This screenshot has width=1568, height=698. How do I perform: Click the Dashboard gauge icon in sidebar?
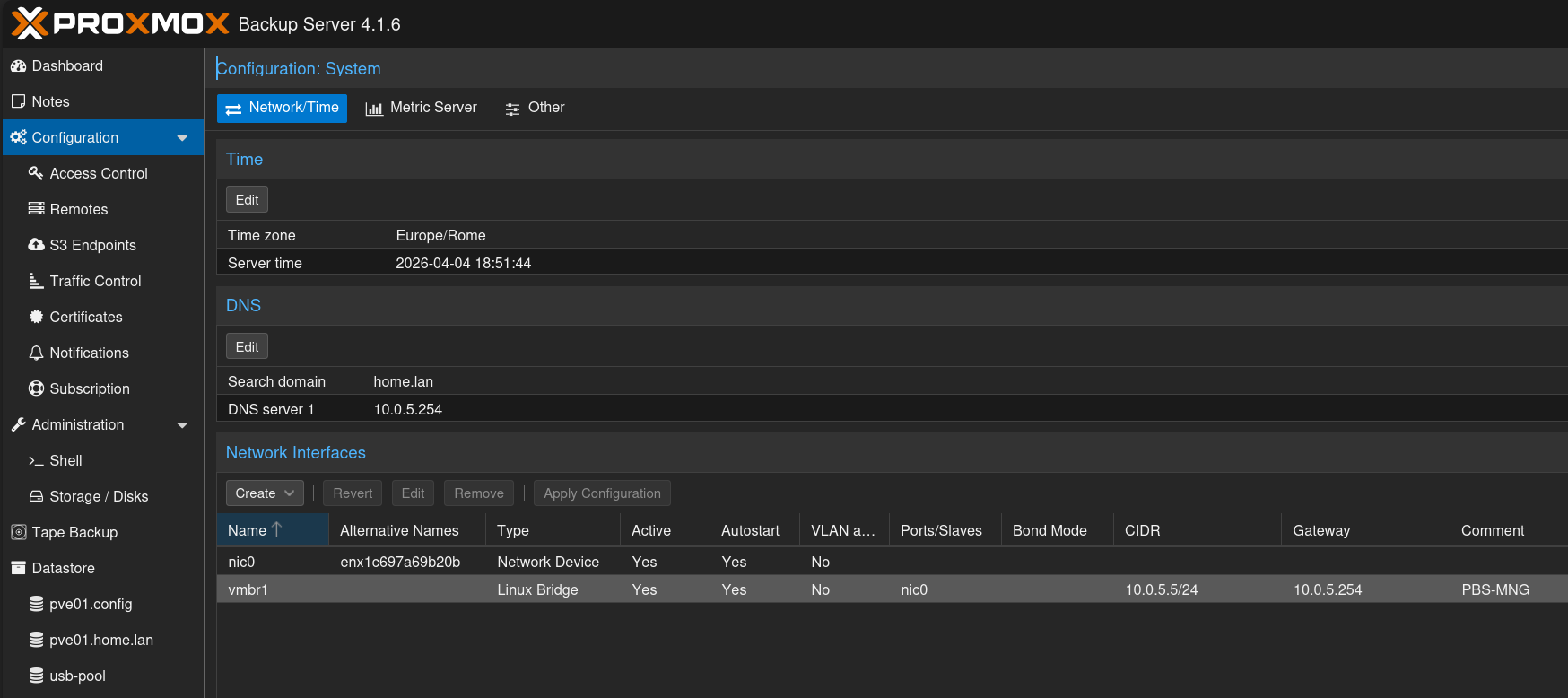click(18, 65)
